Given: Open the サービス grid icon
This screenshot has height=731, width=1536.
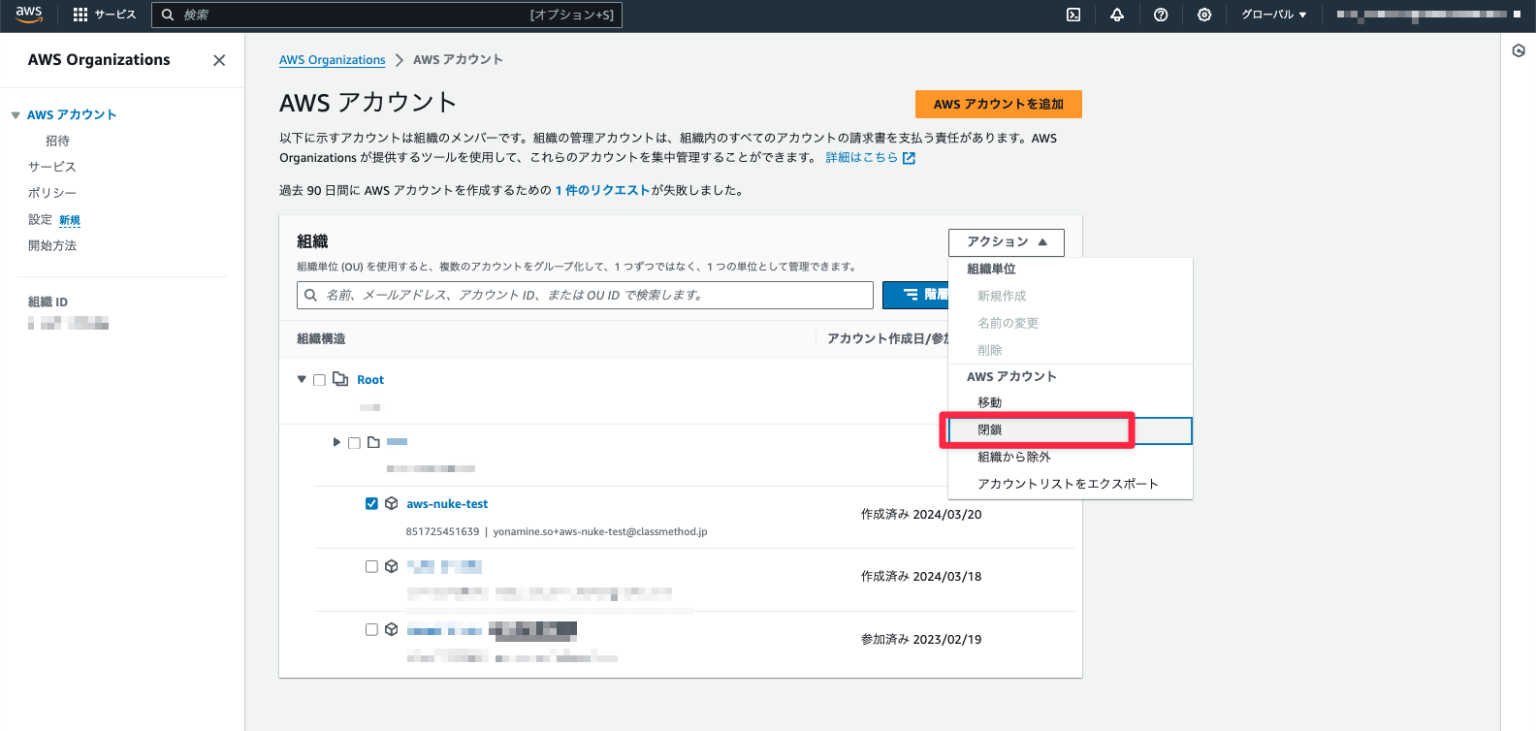Looking at the screenshot, I should point(78,14).
